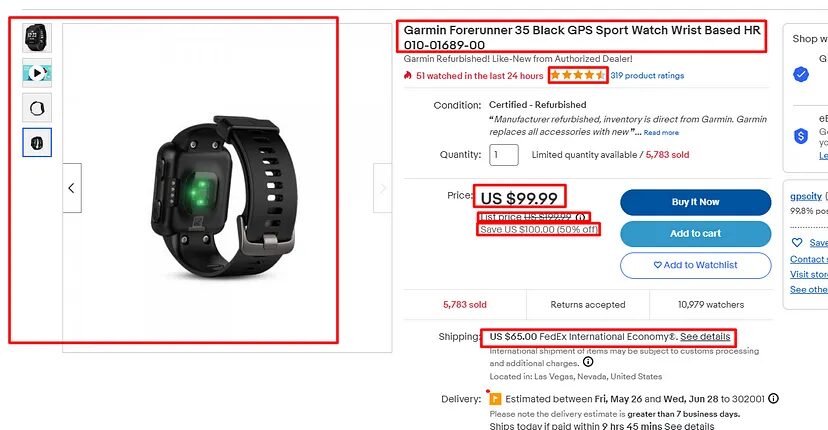Click the Quantity input field

click(x=504, y=155)
